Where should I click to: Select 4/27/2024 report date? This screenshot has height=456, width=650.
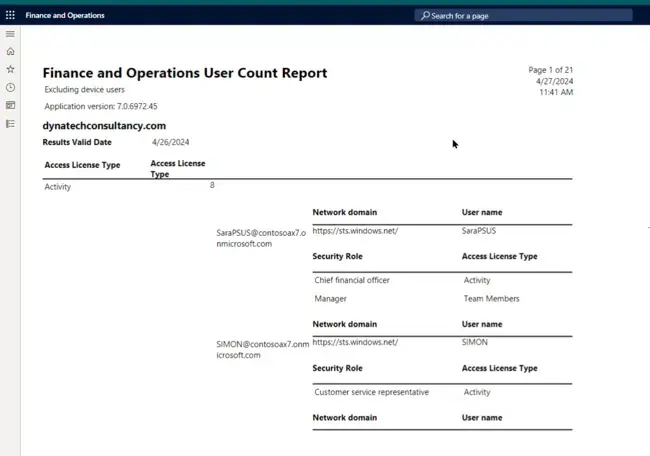click(554, 81)
